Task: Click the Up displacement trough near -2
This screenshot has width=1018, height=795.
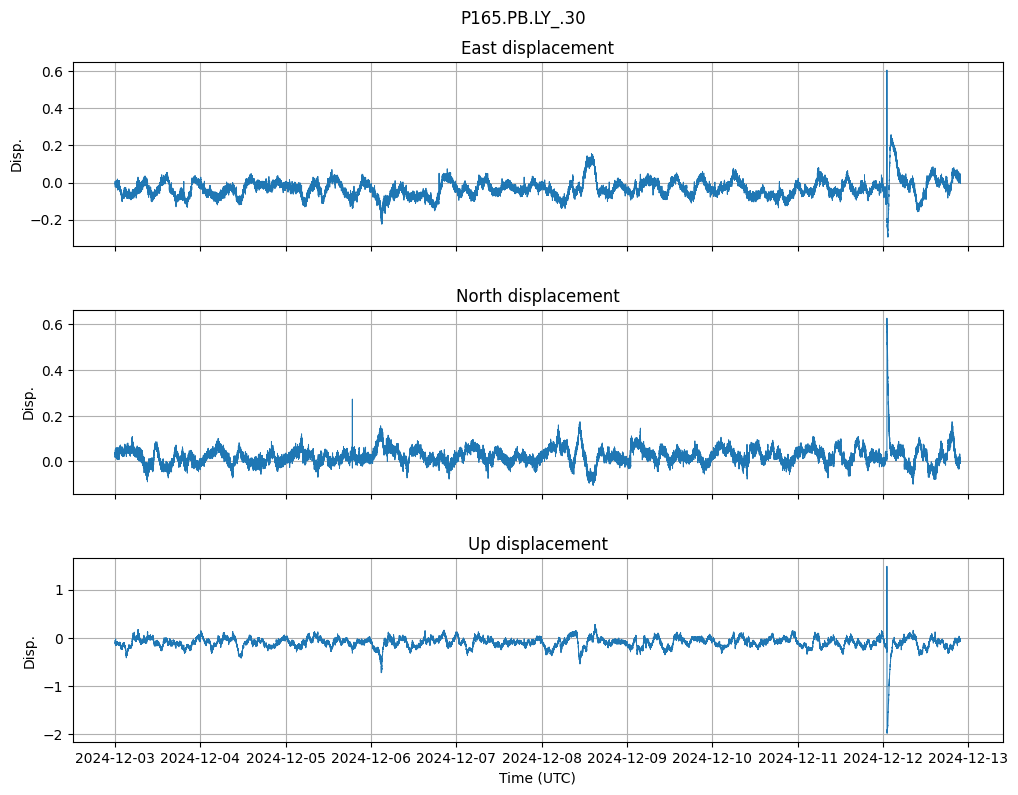Action: [x=887, y=731]
